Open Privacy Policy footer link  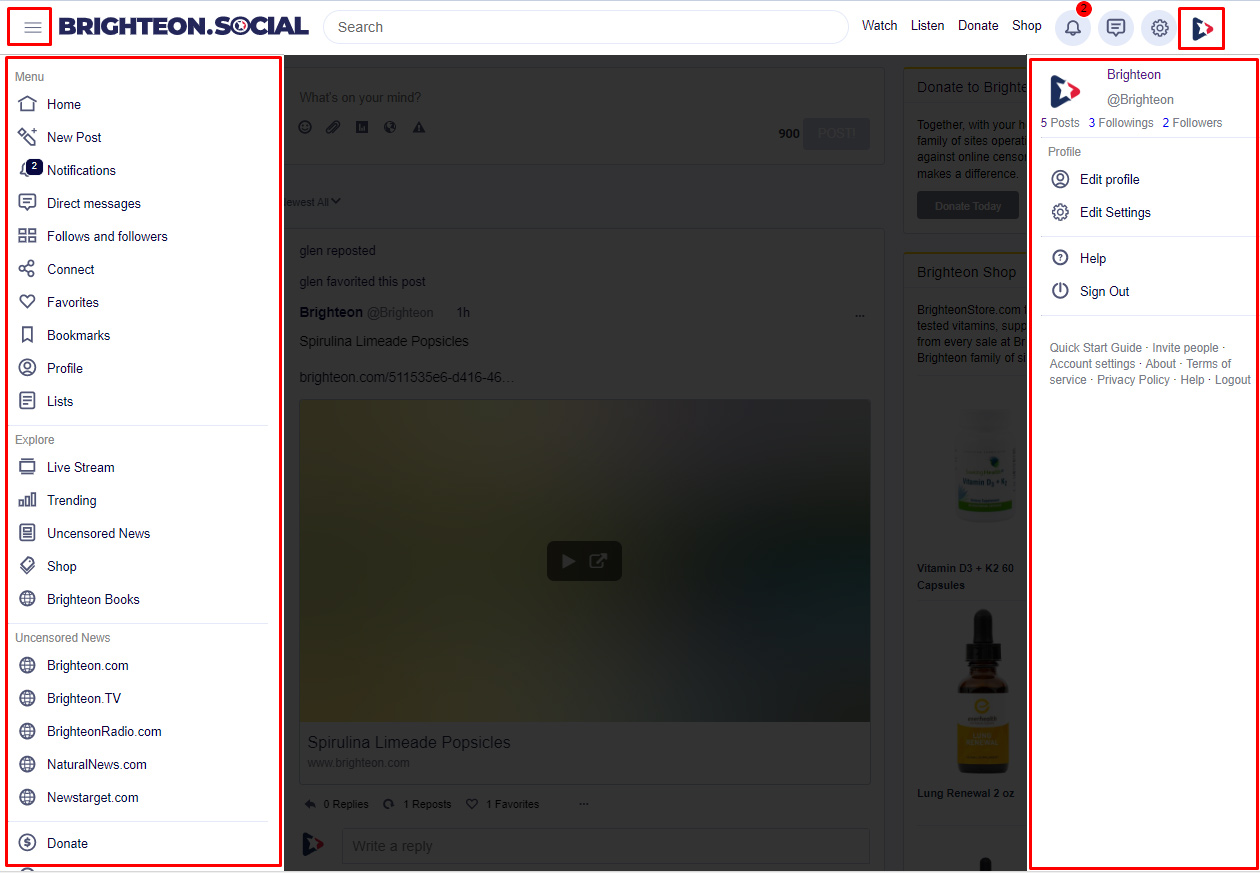[x=1133, y=380]
